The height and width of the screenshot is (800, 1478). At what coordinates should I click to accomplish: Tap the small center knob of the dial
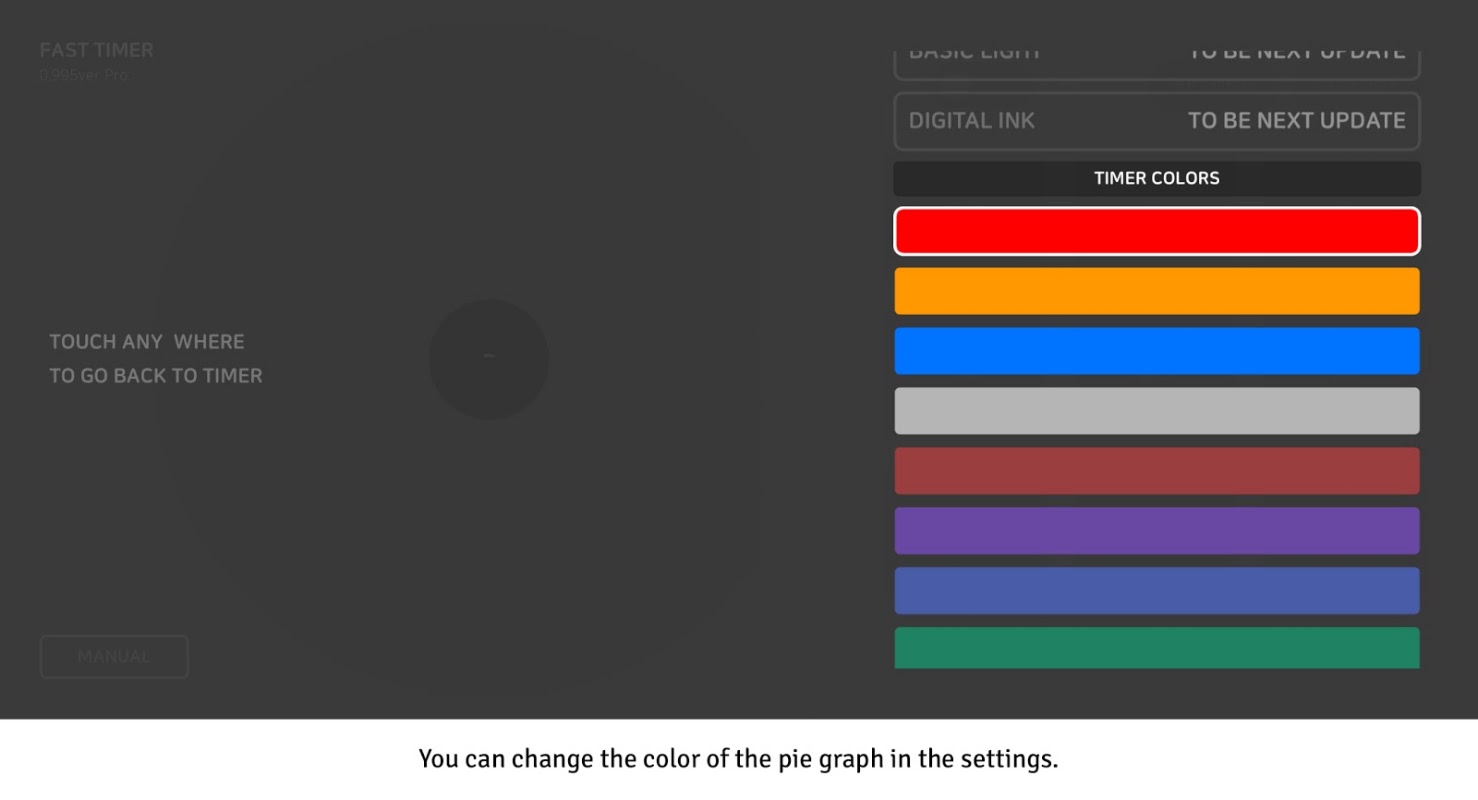click(x=489, y=359)
